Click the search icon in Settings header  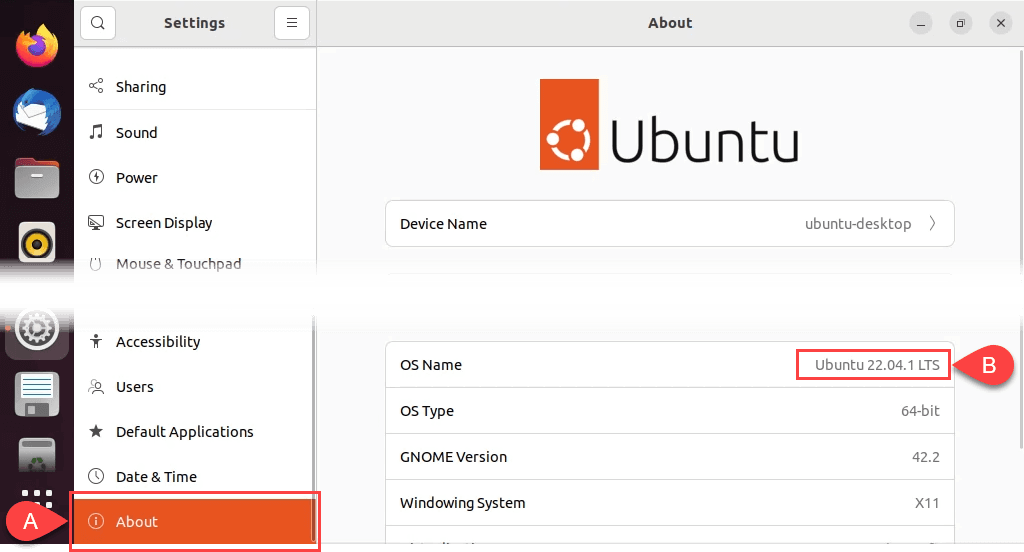[x=98, y=23]
